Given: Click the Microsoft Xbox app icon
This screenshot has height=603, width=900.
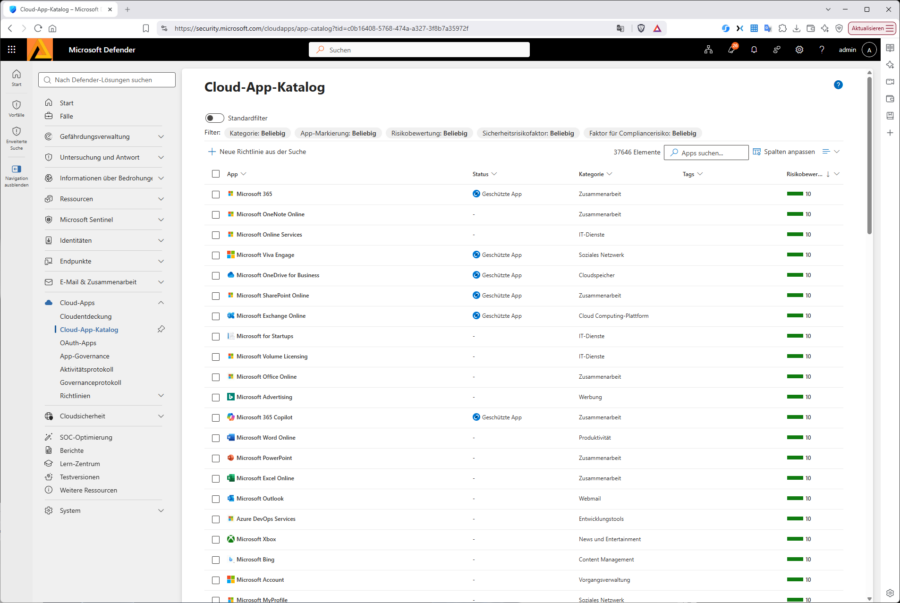Looking at the screenshot, I should (x=231, y=539).
